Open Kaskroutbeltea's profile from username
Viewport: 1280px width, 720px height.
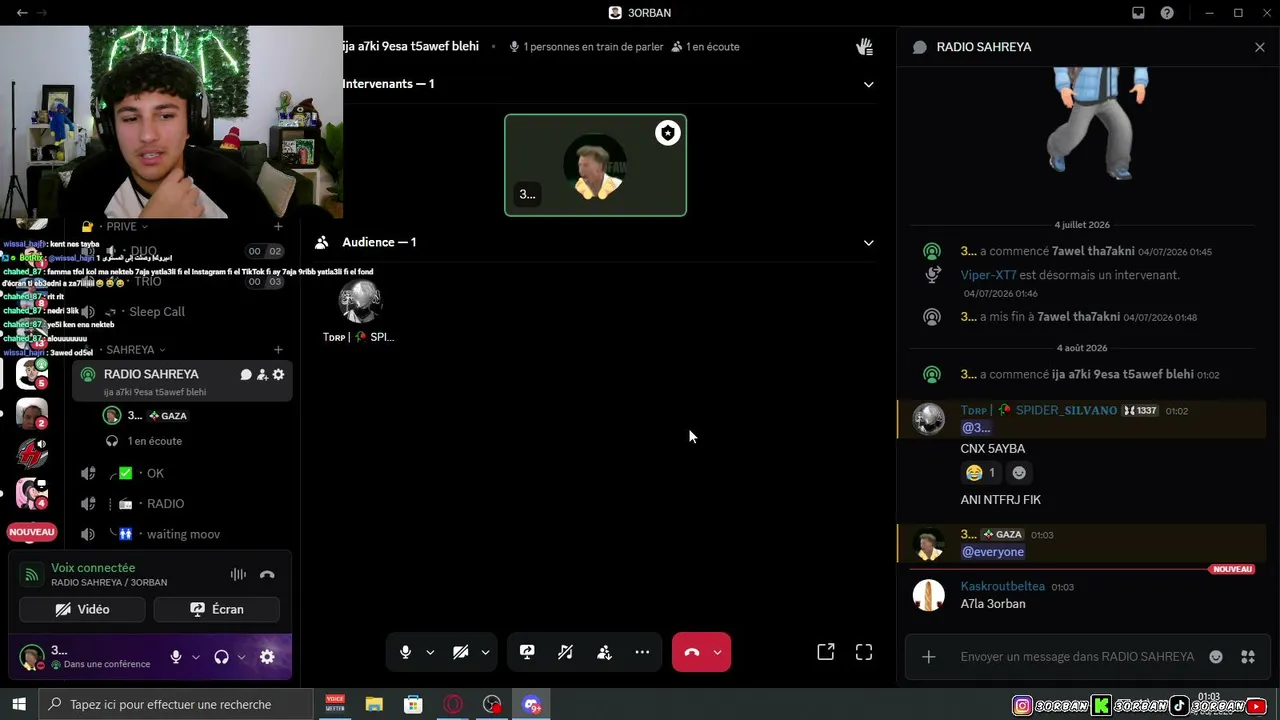click(x=1003, y=586)
